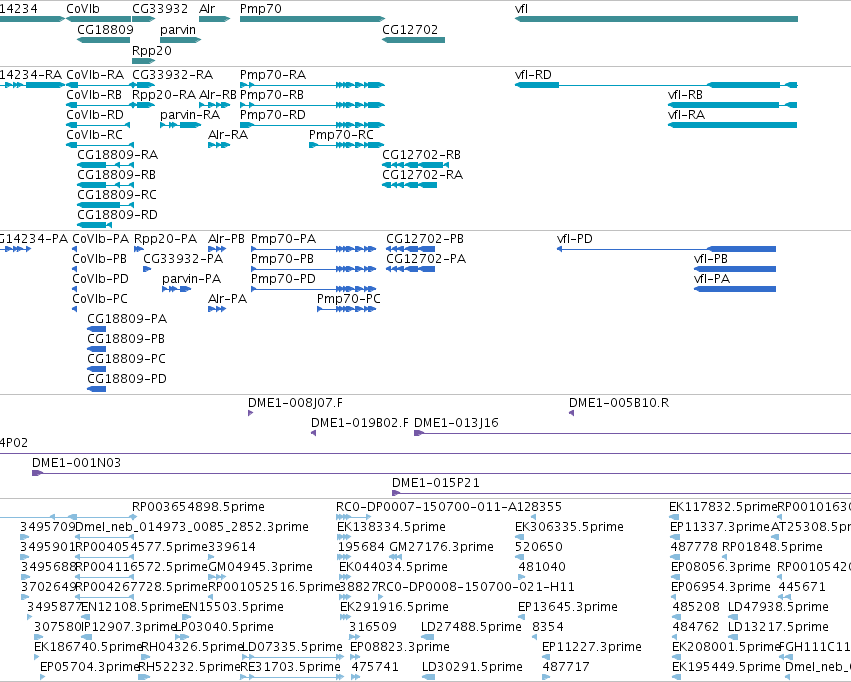Select protein CG18809-PA label

[x=127, y=318]
